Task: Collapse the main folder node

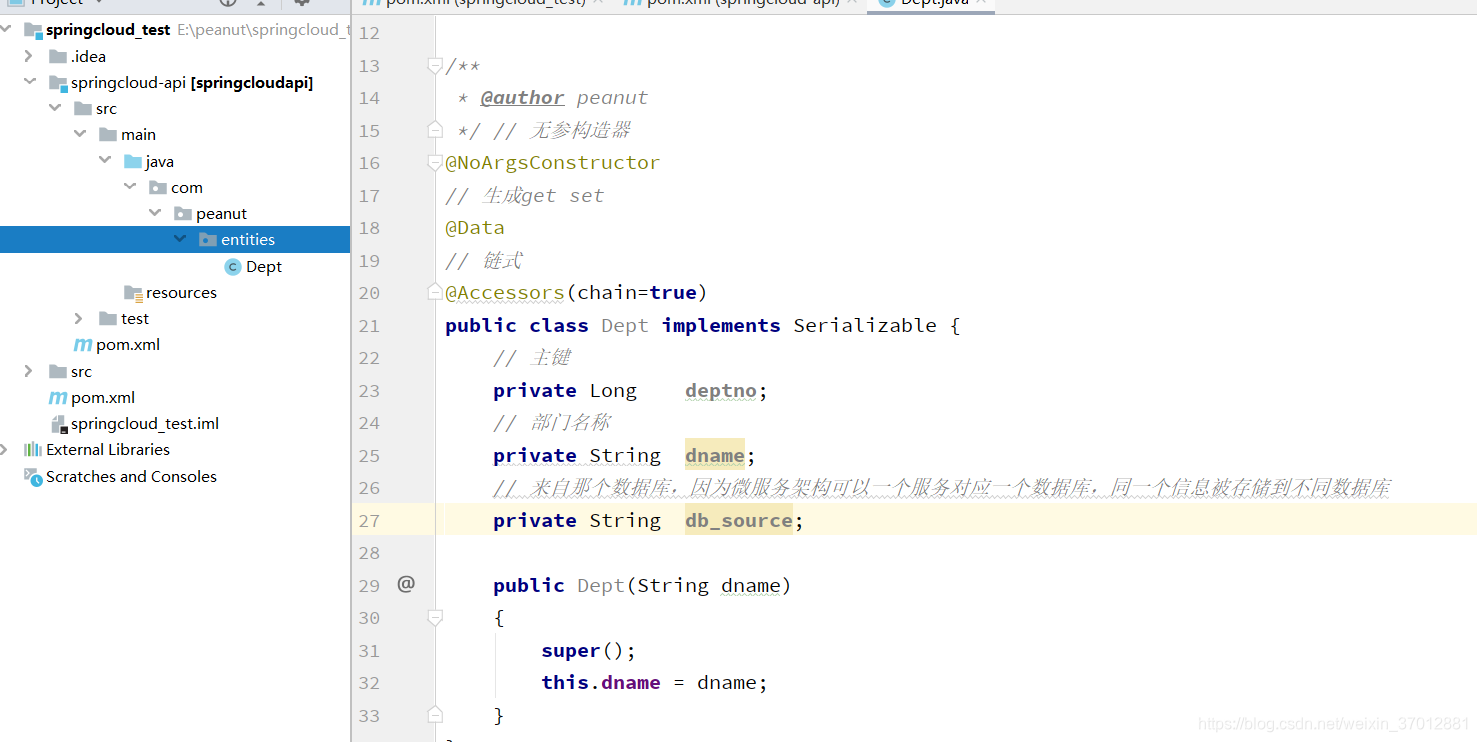Action: click(80, 134)
